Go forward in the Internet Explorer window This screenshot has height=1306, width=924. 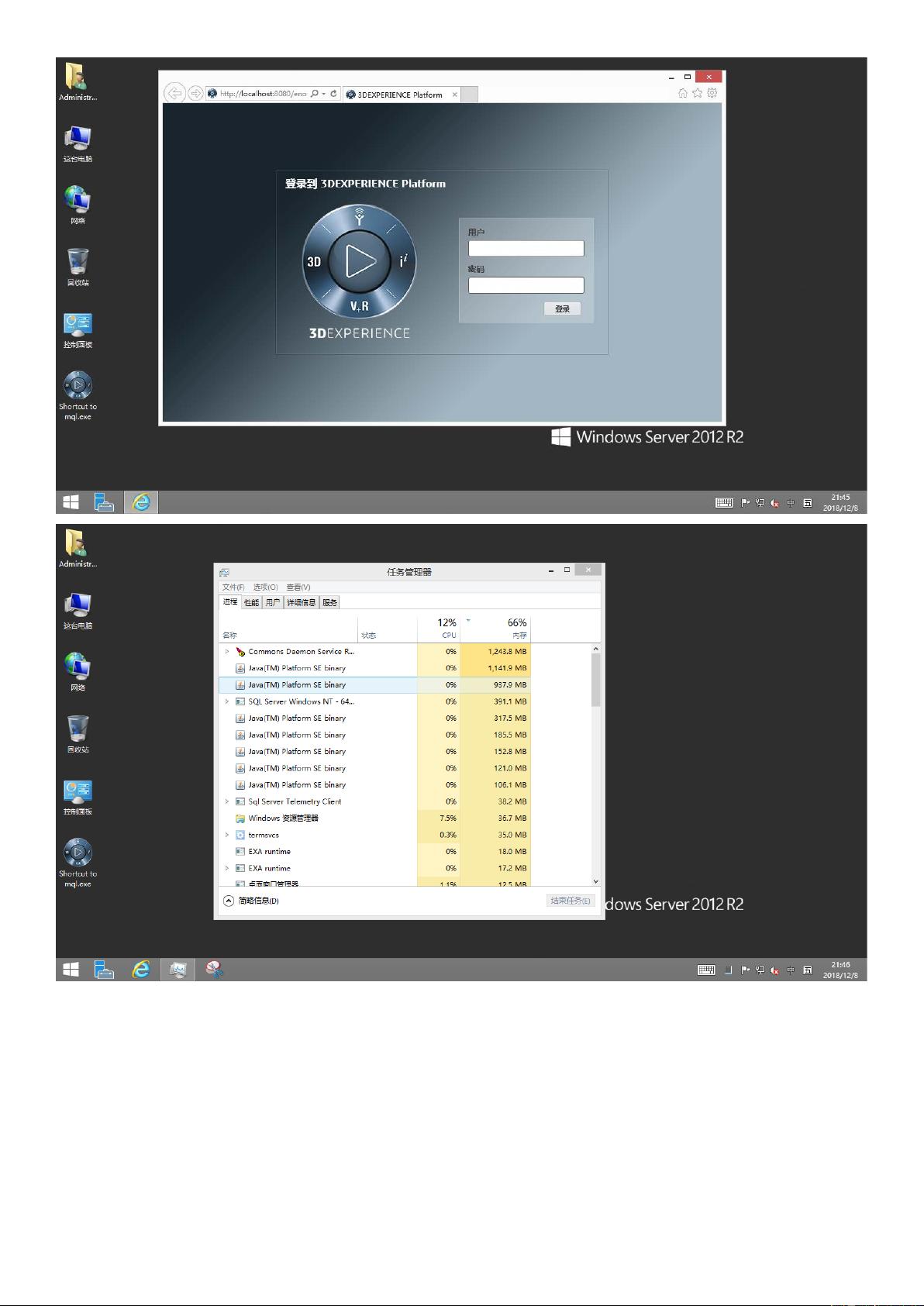[195, 94]
